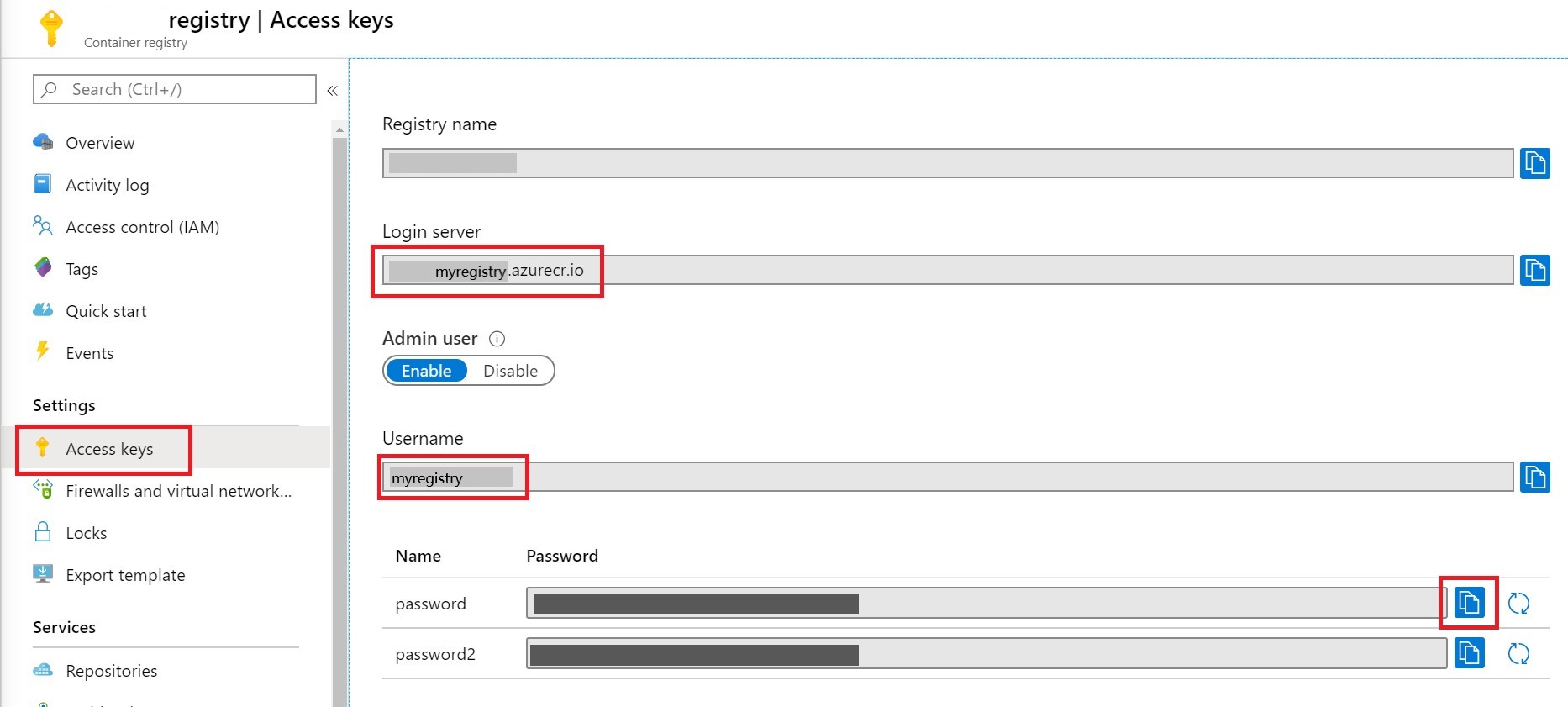Enable the Admin user toggle
The image size is (1568, 707).
point(426,371)
